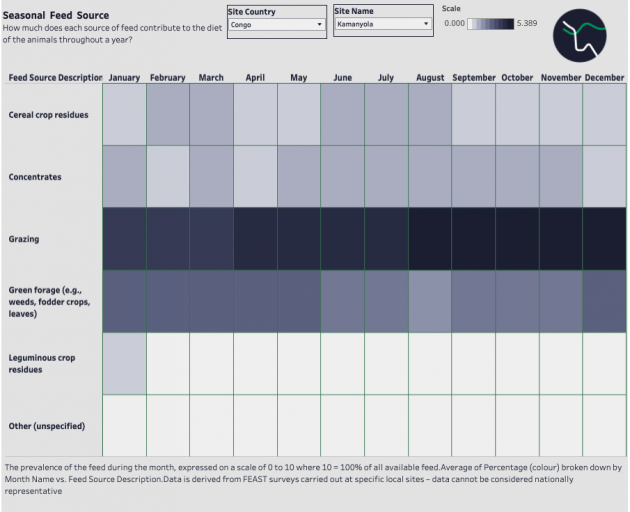Image resolution: width=630 pixels, height=512 pixels.
Task: Click the Feed Source Description header
Action: [55, 78]
